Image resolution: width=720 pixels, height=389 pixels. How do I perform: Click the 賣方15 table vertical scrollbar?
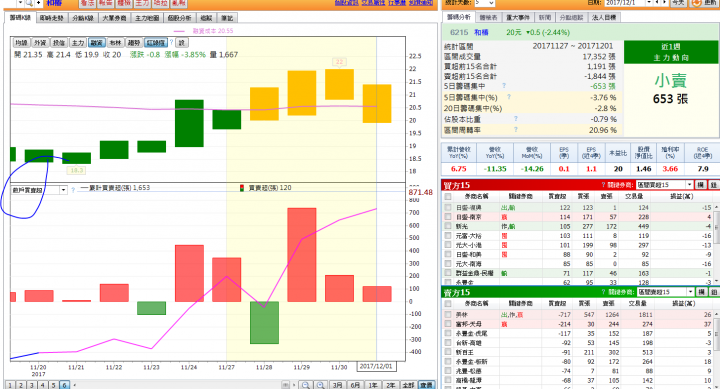717,349
